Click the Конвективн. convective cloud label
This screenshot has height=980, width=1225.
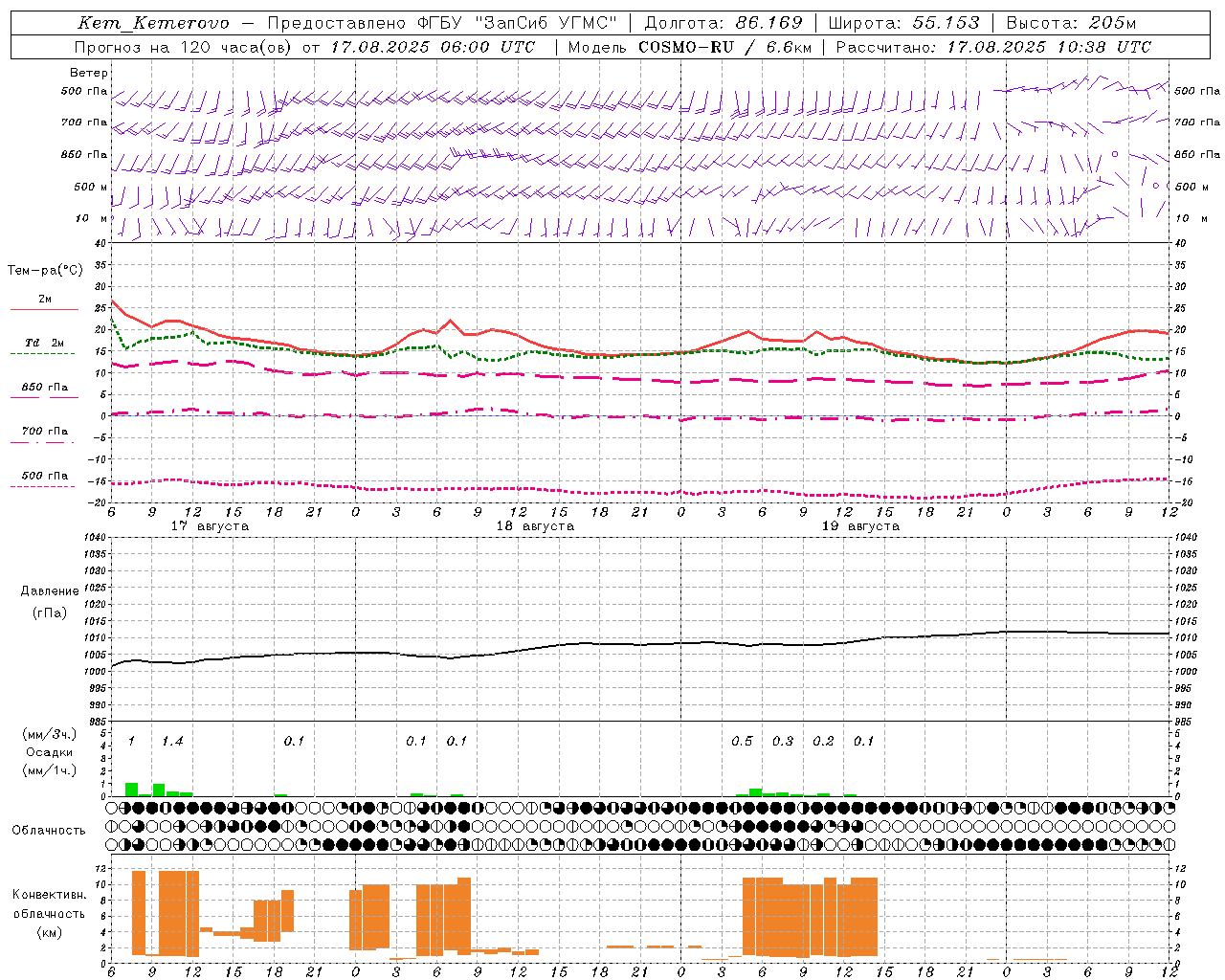coord(49,895)
